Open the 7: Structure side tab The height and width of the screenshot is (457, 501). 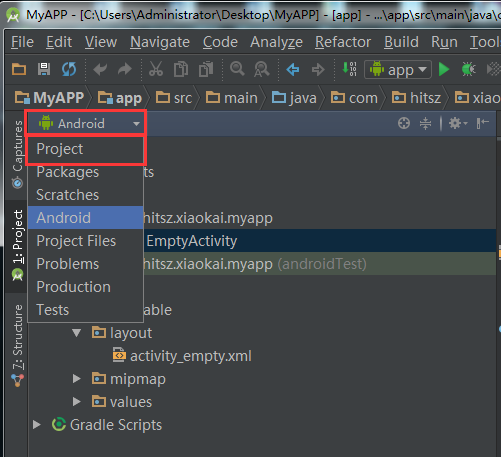[x=17, y=345]
